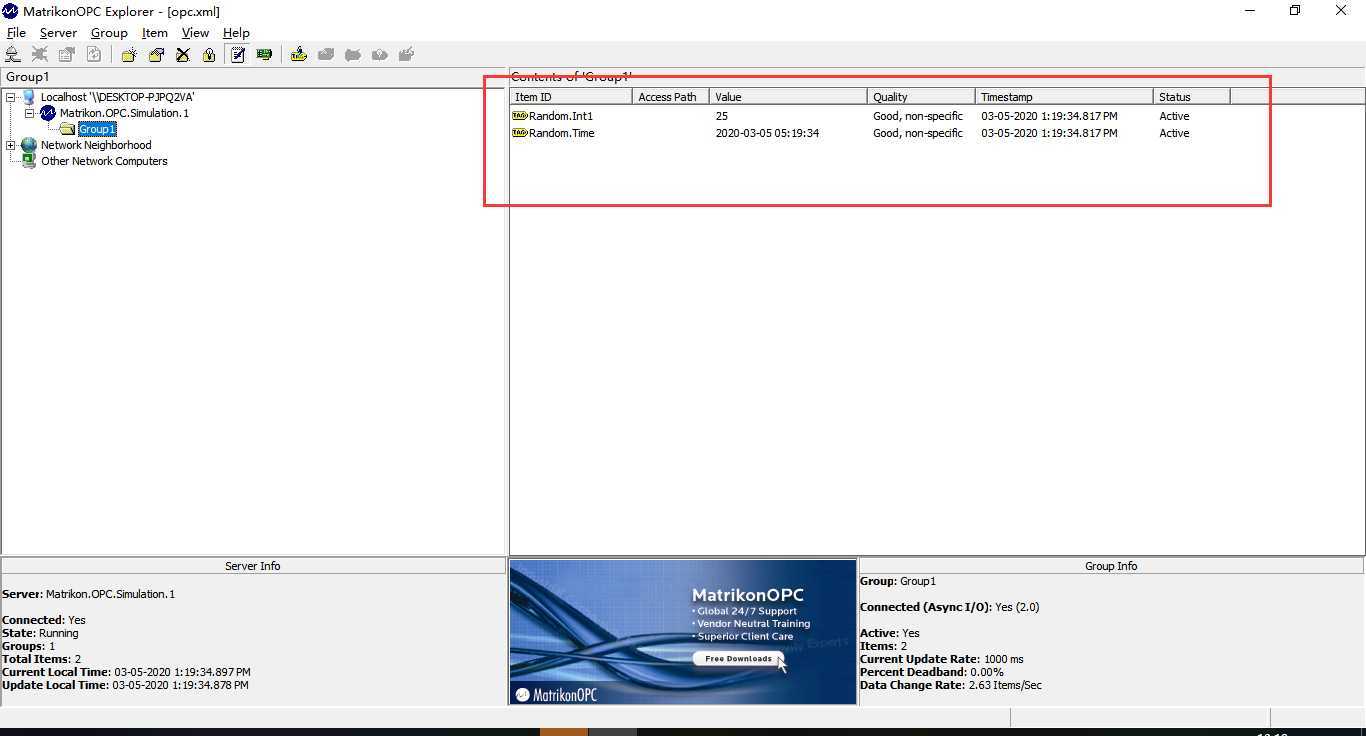The image size is (1366, 736).
Task: Click Random.Time's Active status cell
Action: point(1174,133)
